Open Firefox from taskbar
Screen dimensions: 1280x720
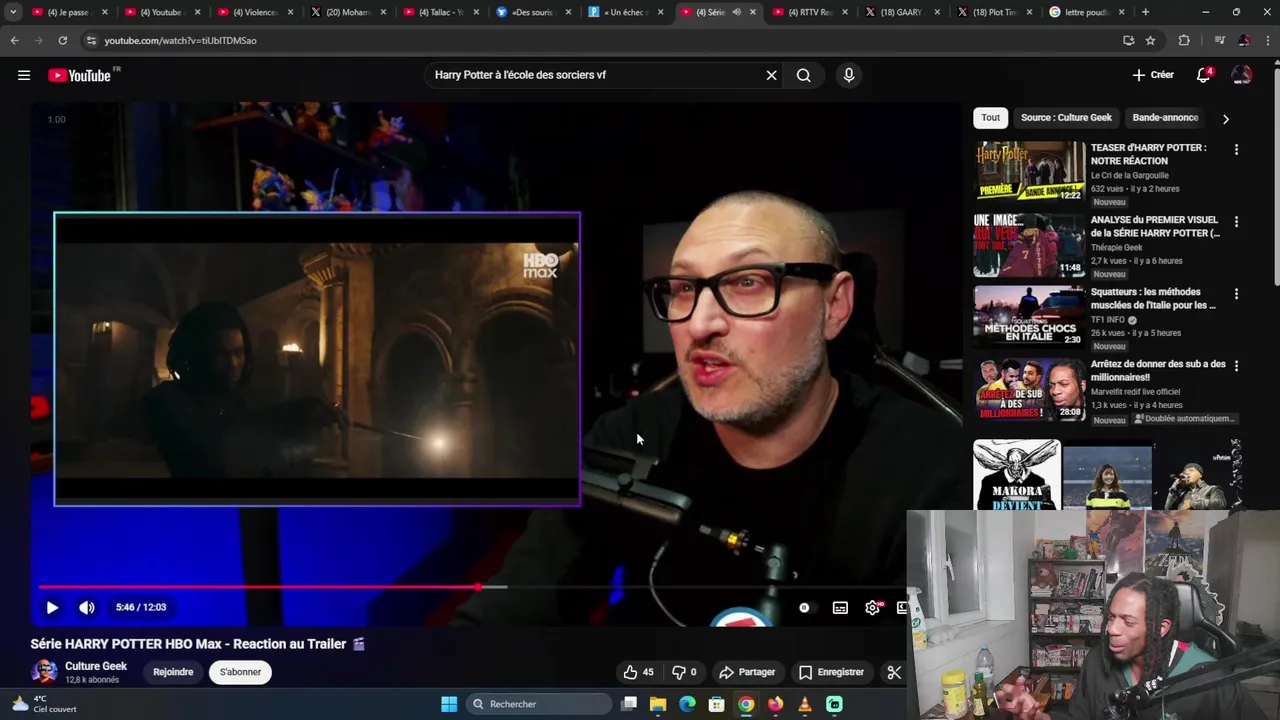(x=775, y=704)
